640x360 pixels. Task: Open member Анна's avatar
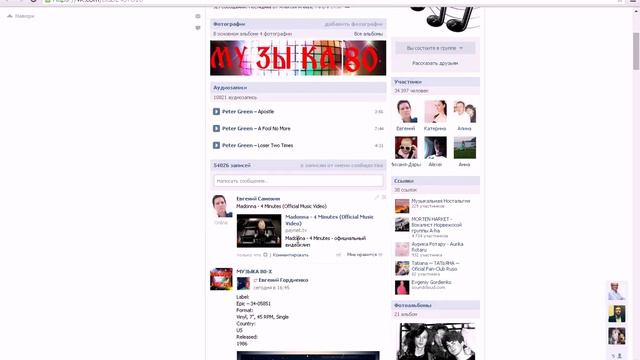coord(464,147)
